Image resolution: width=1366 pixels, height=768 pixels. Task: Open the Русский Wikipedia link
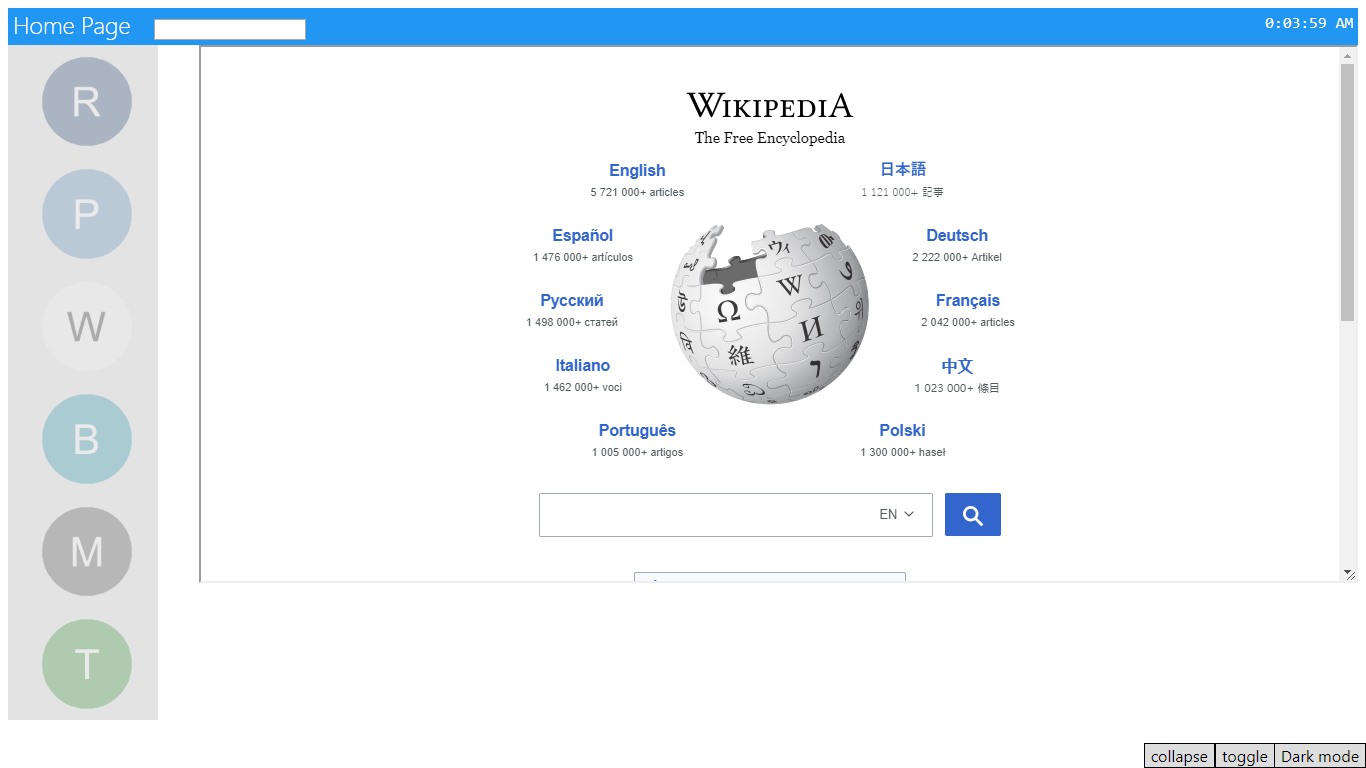(x=572, y=300)
